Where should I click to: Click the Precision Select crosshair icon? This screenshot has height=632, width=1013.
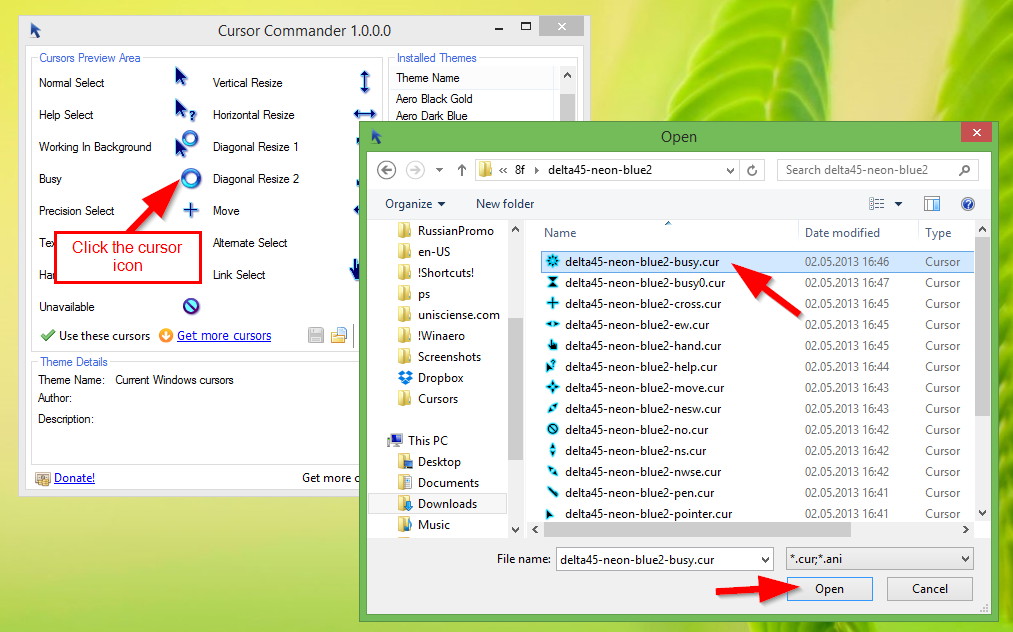pyautogui.click(x=191, y=210)
